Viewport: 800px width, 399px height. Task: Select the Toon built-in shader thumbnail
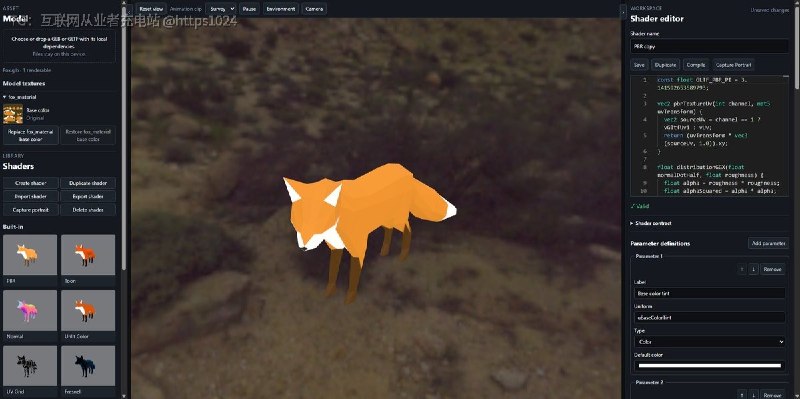click(x=88, y=255)
